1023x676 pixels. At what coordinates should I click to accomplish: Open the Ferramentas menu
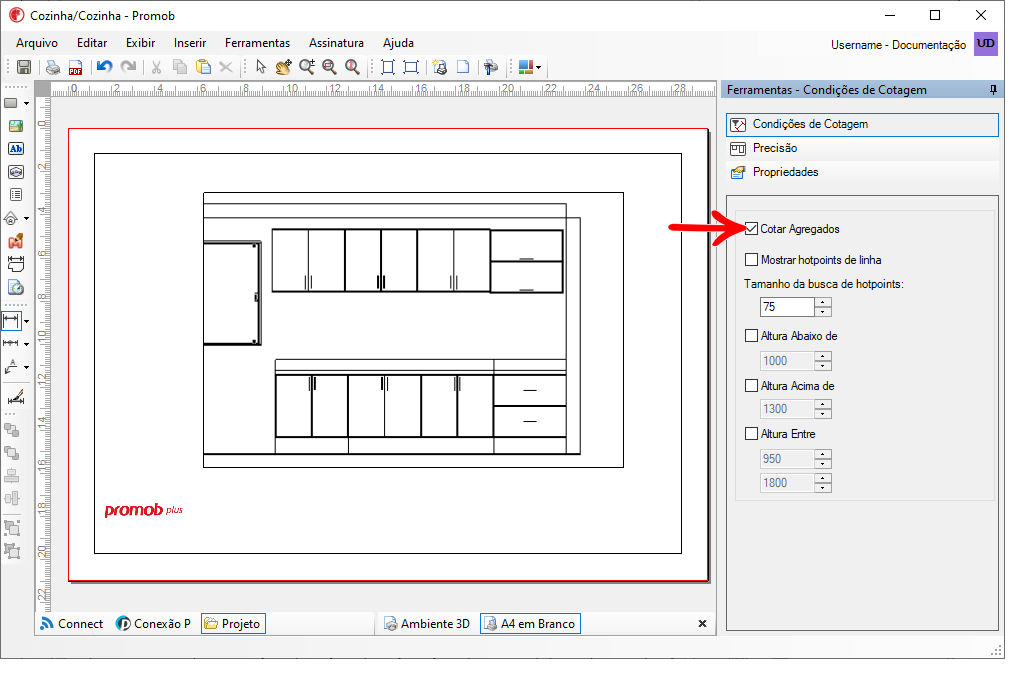pos(258,43)
